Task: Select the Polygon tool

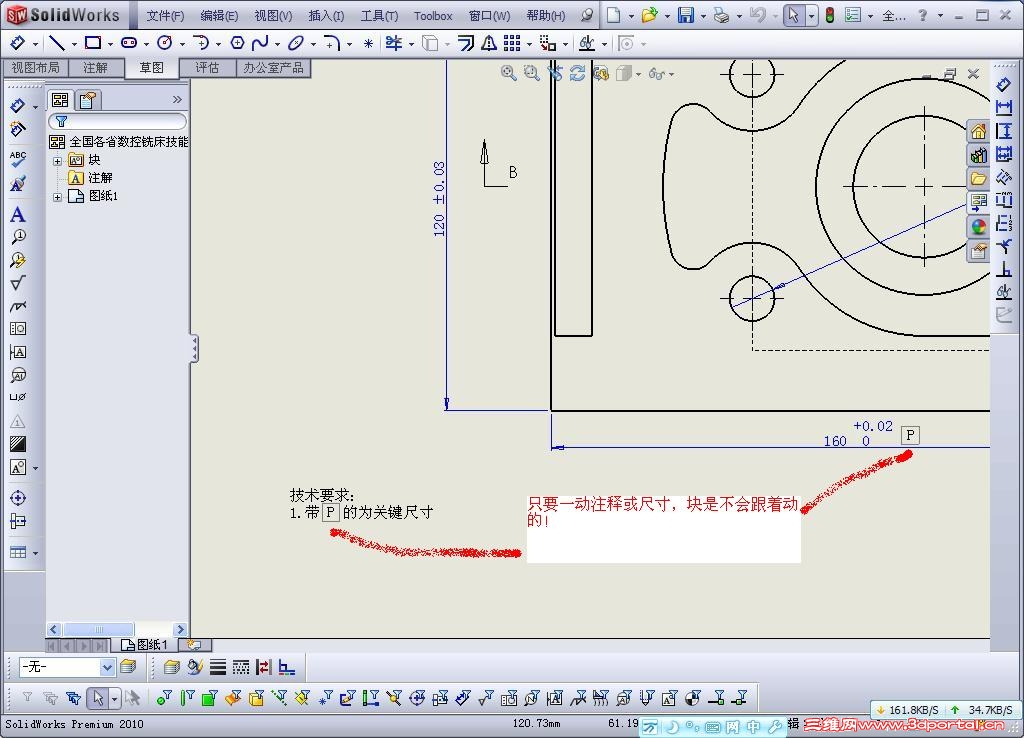Action: [237, 43]
